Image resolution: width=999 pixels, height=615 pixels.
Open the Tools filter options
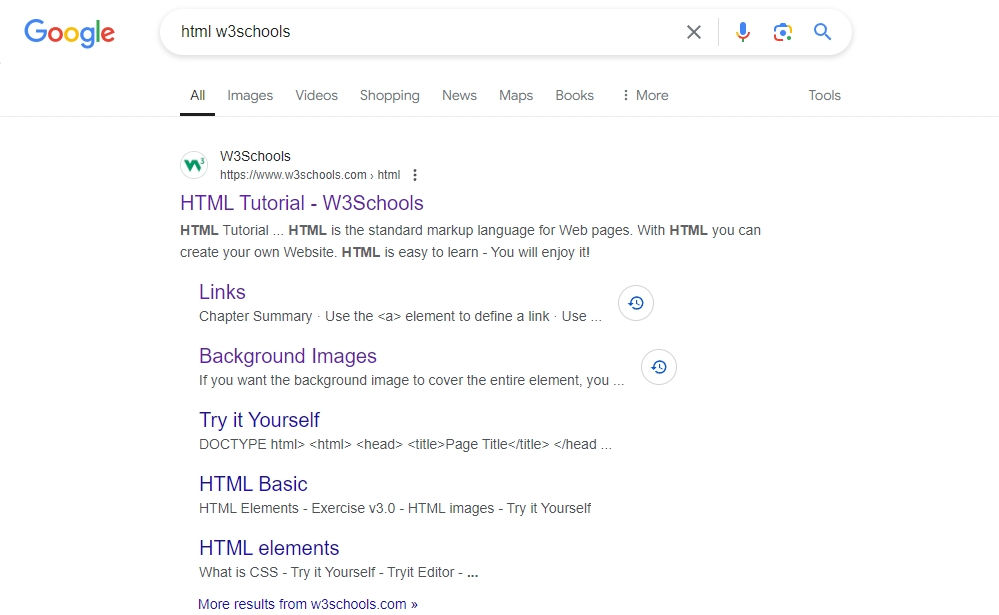pyautogui.click(x=824, y=96)
